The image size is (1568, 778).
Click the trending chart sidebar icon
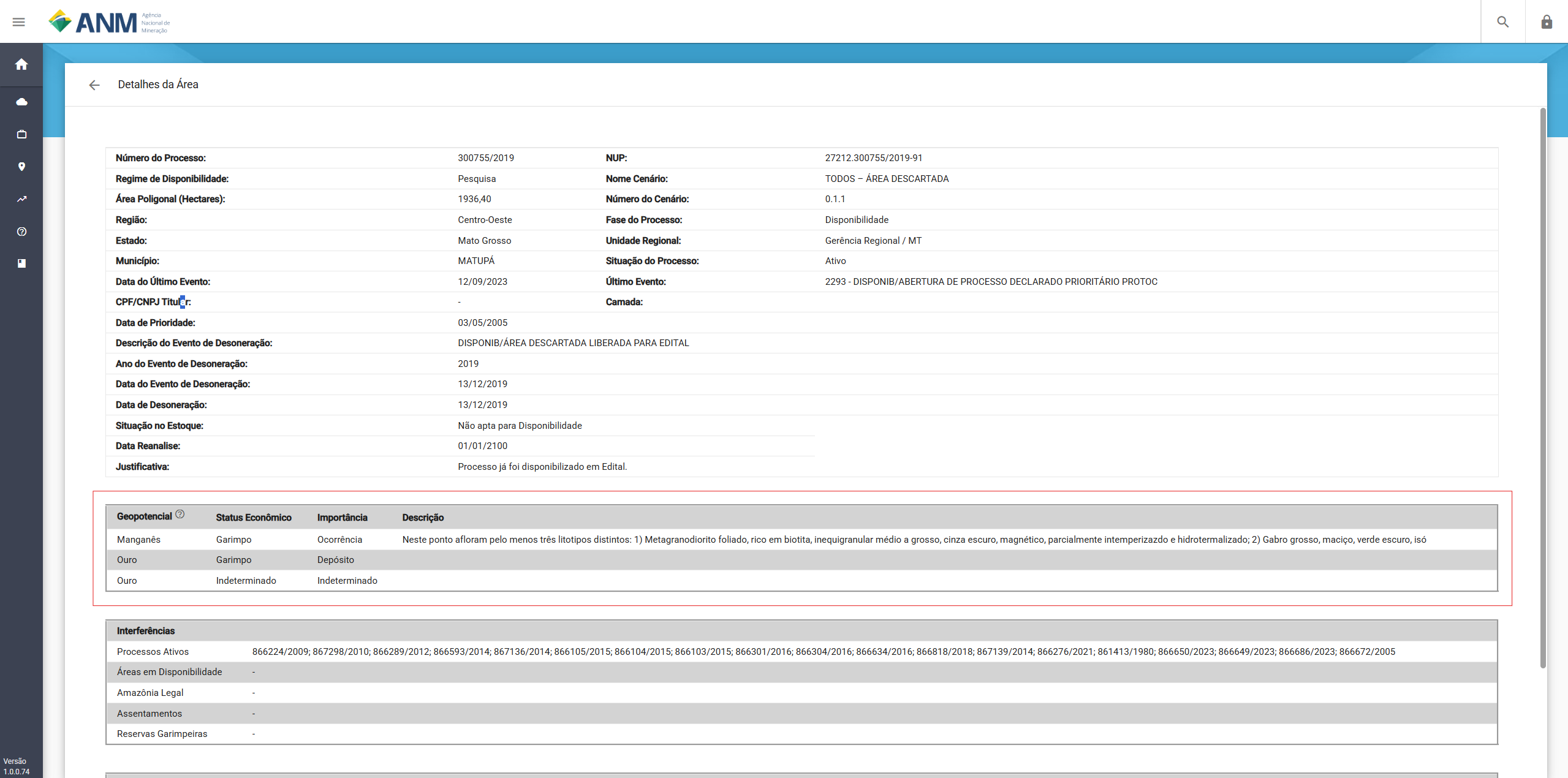21,199
